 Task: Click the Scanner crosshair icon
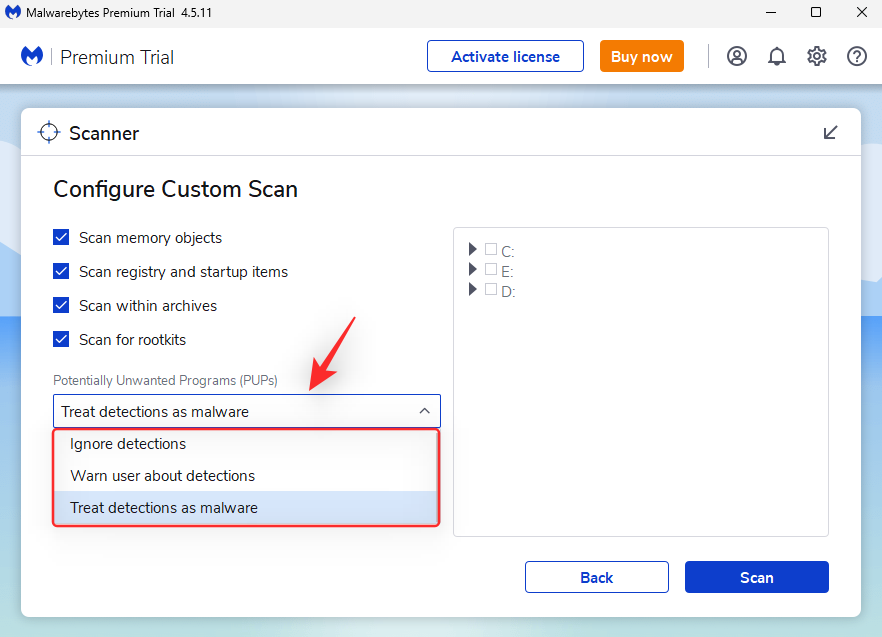tap(49, 133)
